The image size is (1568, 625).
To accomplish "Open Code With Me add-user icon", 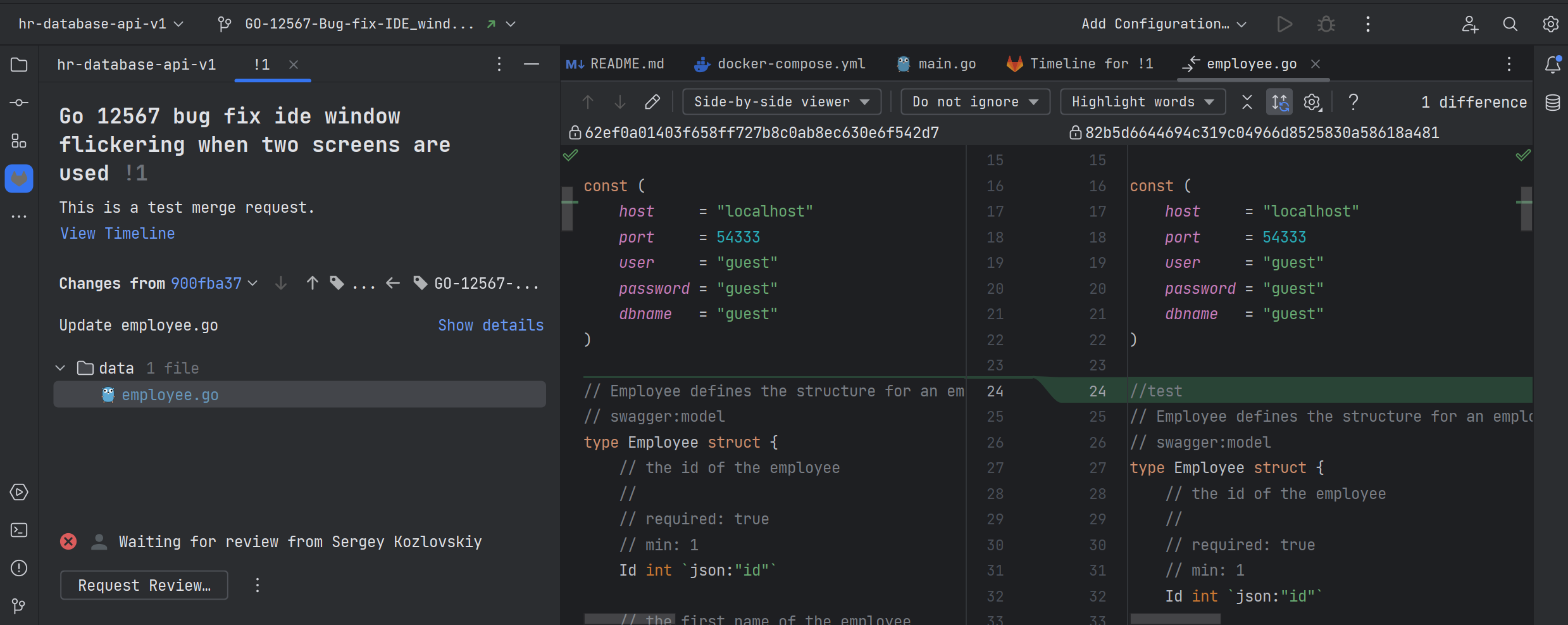I will pos(1470,24).
